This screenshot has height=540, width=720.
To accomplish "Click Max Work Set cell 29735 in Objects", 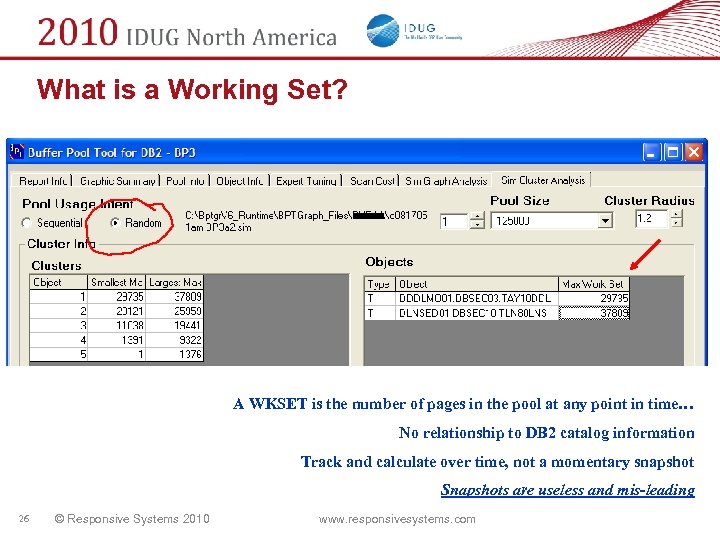I will 594,298.
